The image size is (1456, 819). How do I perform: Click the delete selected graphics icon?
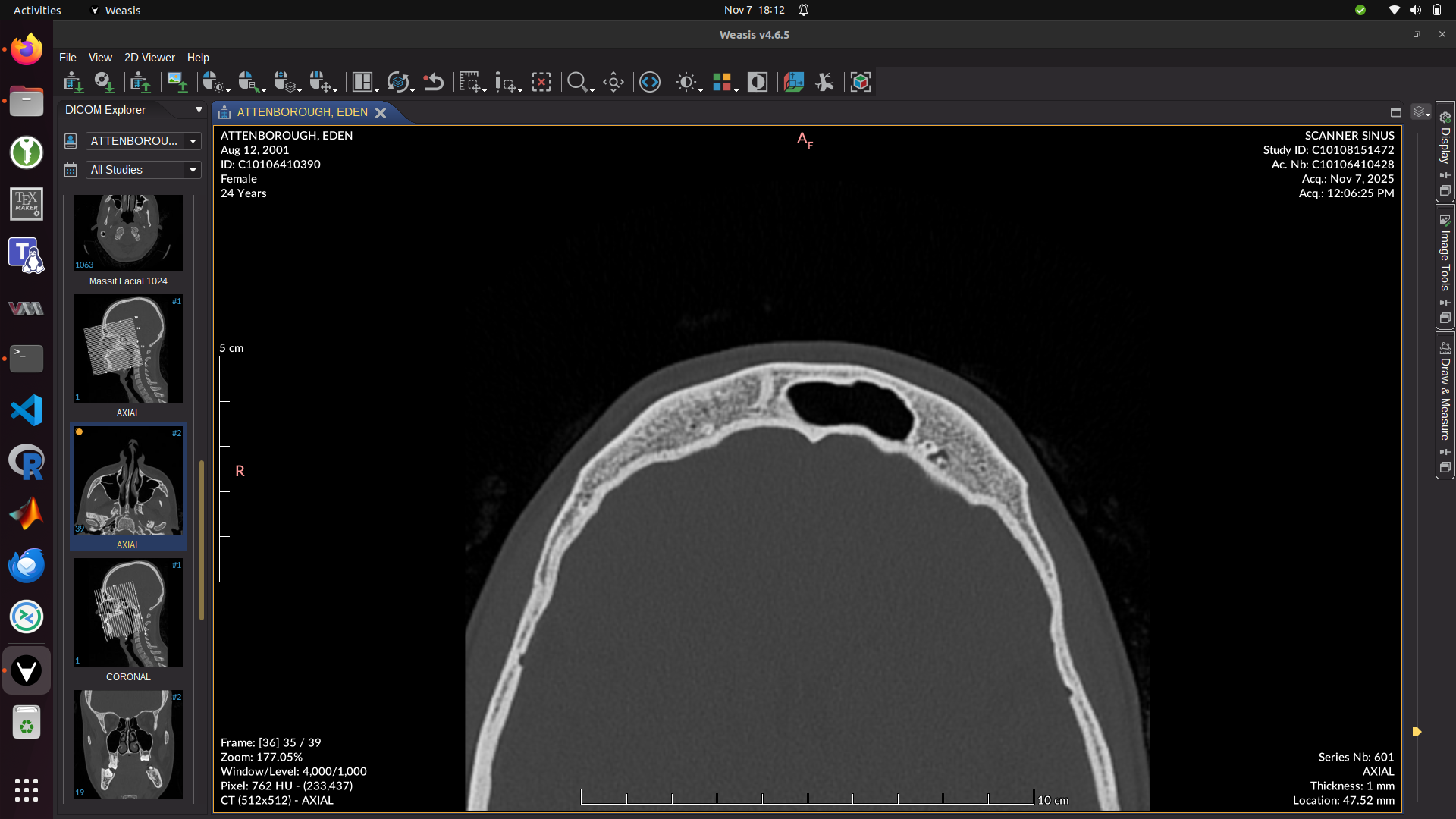coord(541,82)
